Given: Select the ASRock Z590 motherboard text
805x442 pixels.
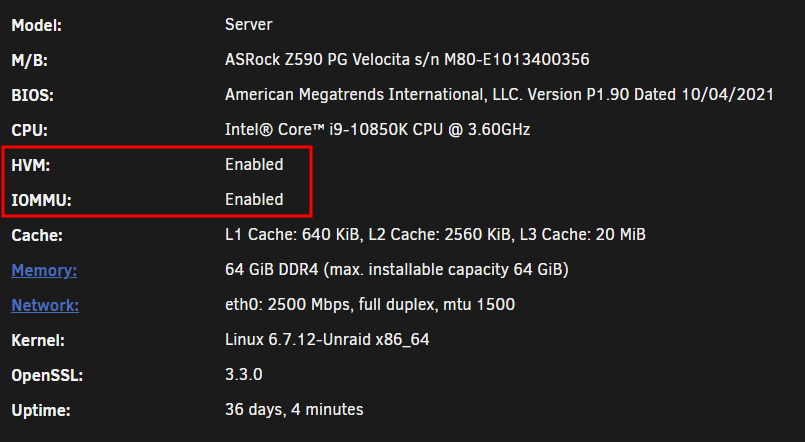Looking at the screenshot, I should pyautogui.click(x=407, y=60).
